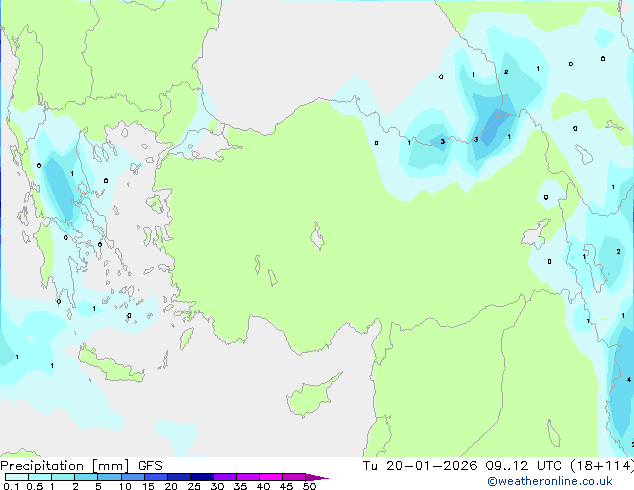Image resolution: width=634 pixels, height=490 pixels.
Task: Pick the 30–35 mm purple swatch
Action: 224,477
